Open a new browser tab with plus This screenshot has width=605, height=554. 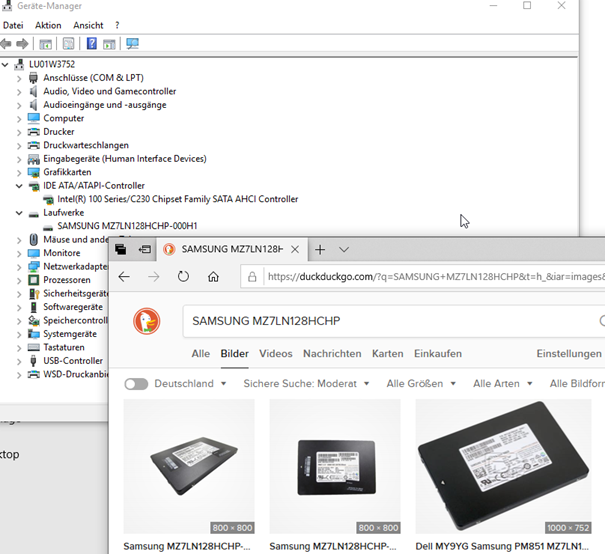click(320, 249)
